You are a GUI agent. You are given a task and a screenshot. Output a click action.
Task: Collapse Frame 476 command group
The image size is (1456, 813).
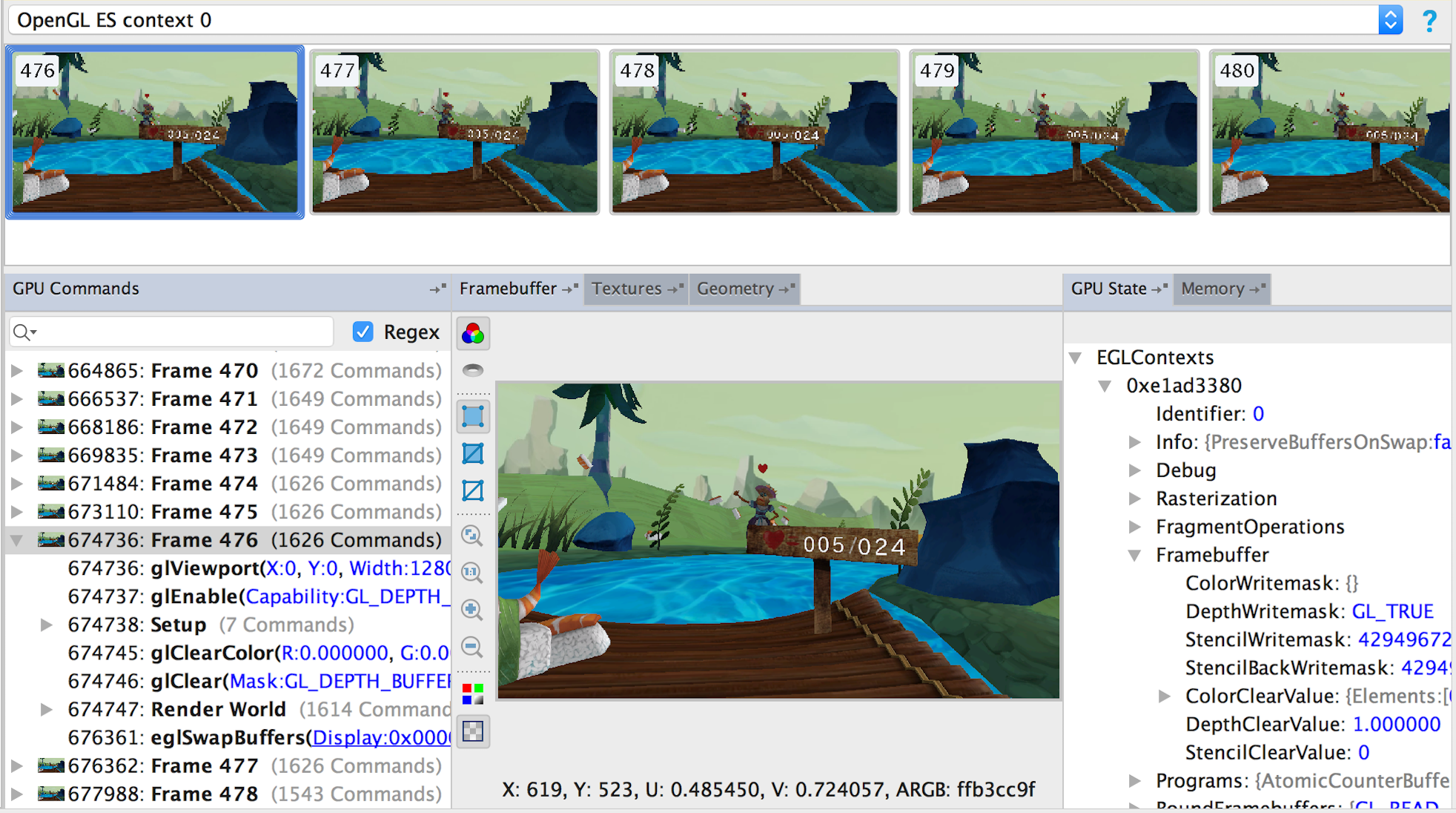point(17,540)
